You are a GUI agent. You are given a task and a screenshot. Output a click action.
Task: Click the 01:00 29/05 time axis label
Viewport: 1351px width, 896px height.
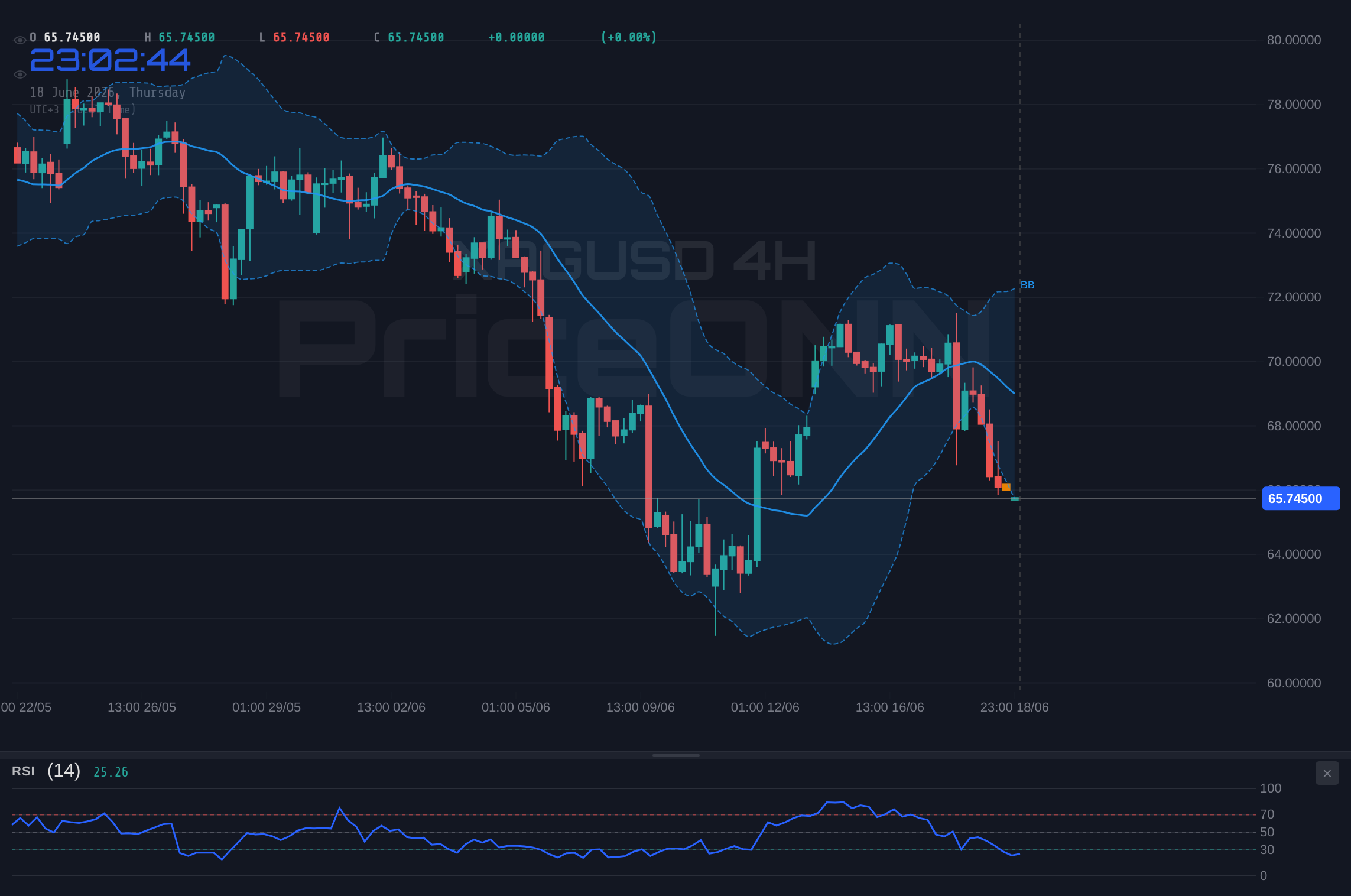point(266,707)
